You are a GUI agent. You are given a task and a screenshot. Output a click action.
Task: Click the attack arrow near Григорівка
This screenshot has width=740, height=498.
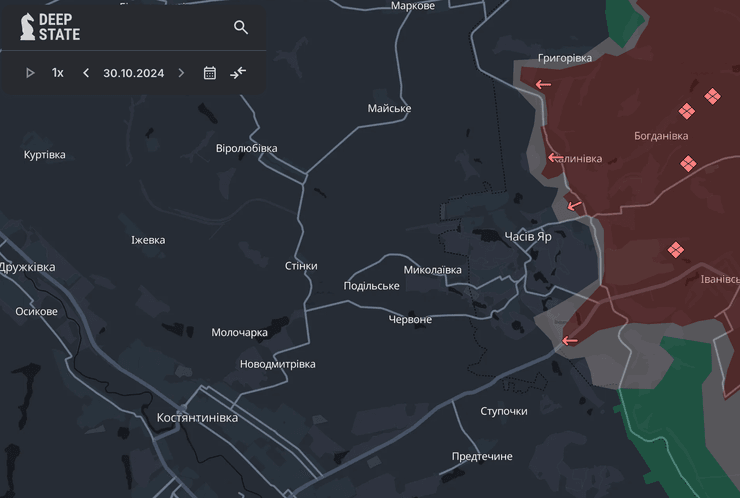click(x=543, y=84)
